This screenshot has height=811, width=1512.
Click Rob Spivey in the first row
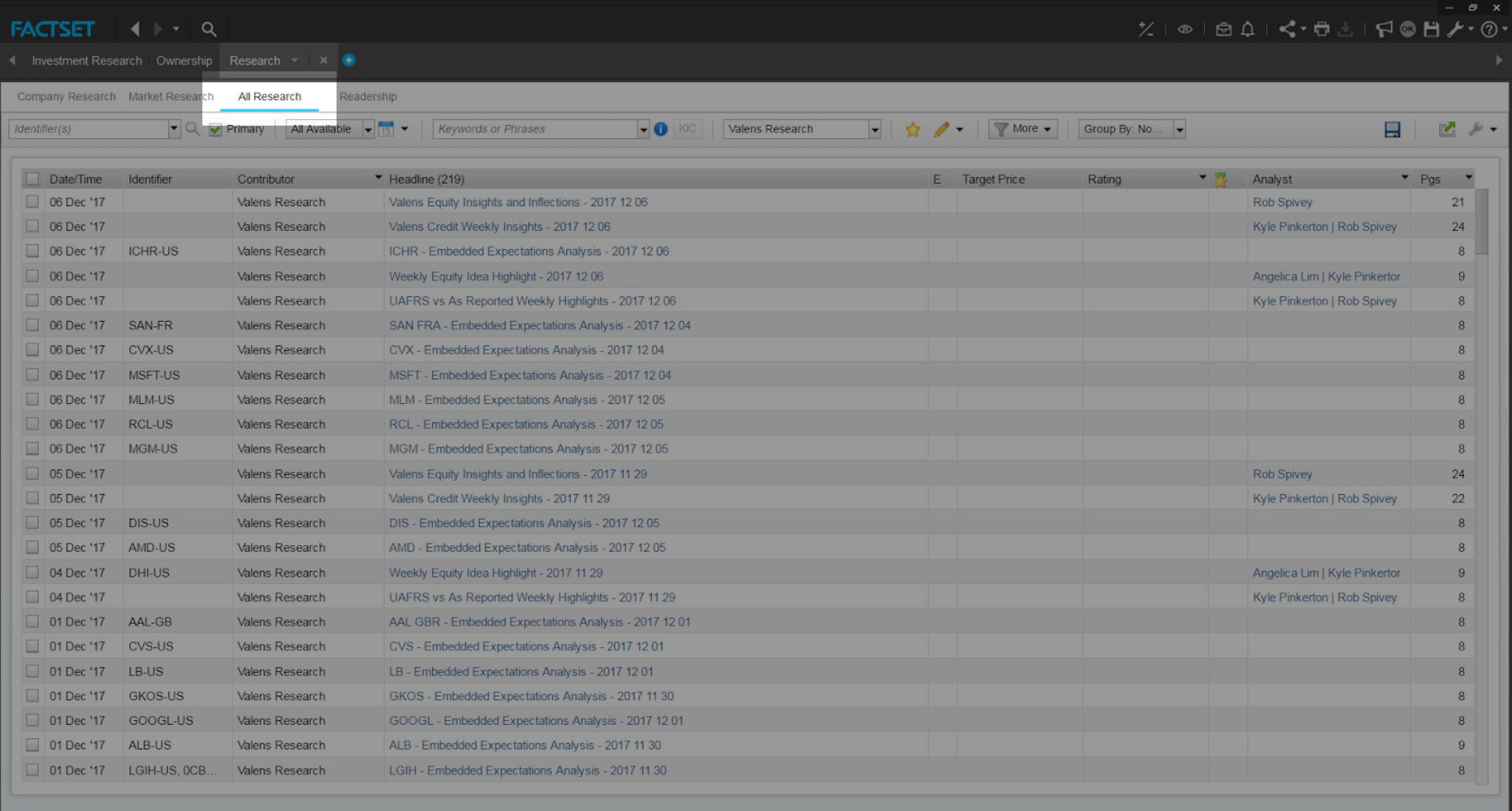1282,202
